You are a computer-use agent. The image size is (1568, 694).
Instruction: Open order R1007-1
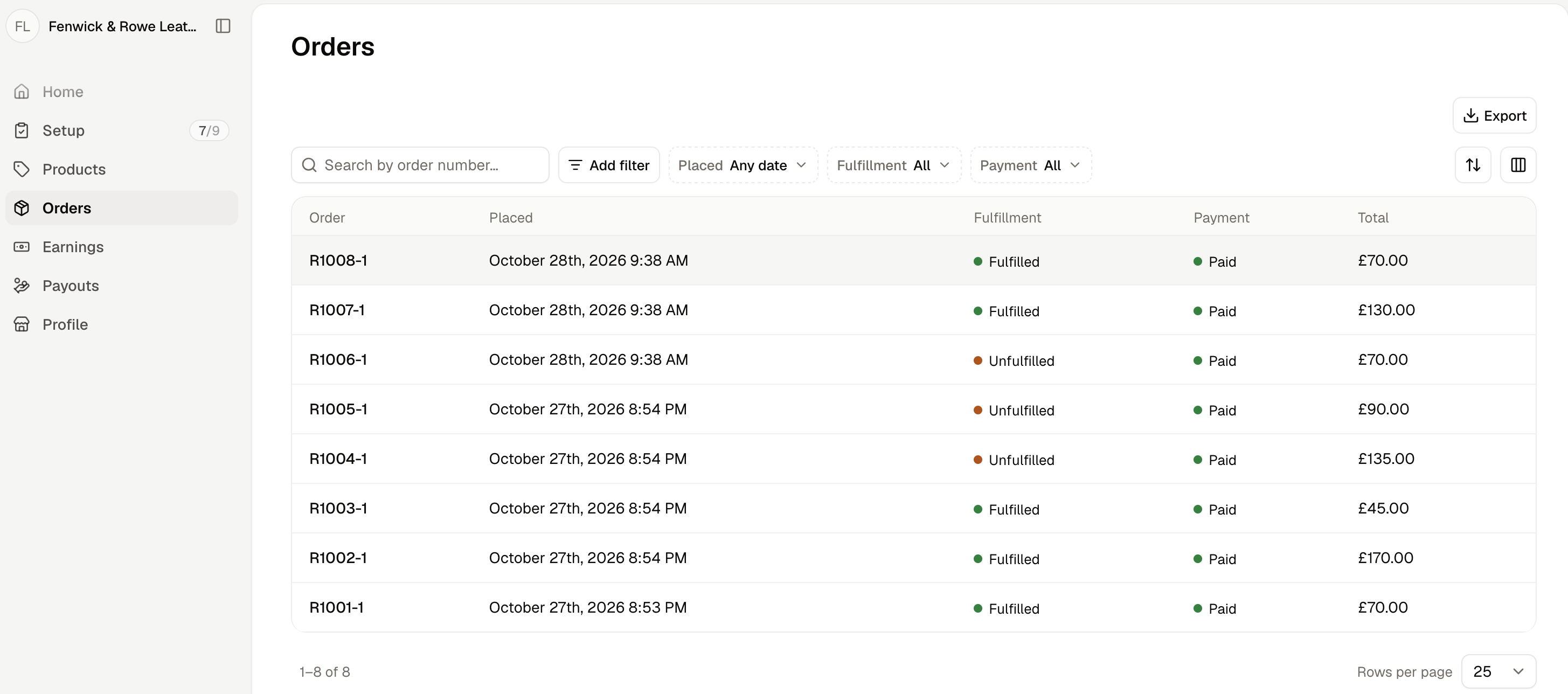[913, 310]
